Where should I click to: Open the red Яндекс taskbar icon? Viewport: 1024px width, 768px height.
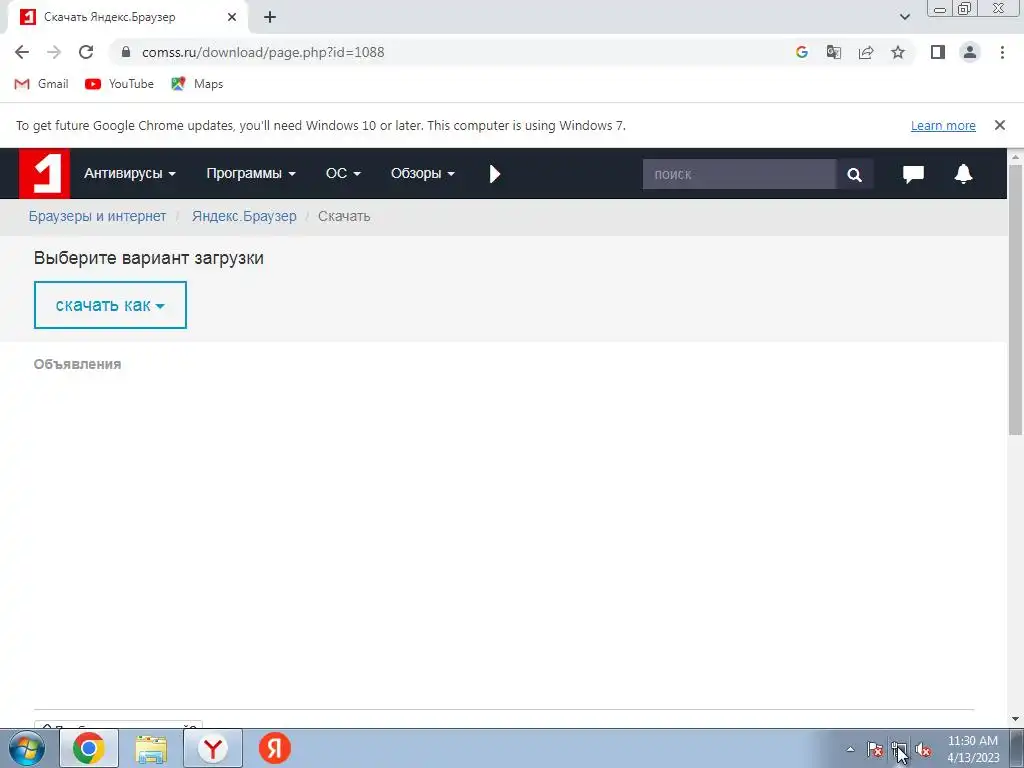click(275, 748)
